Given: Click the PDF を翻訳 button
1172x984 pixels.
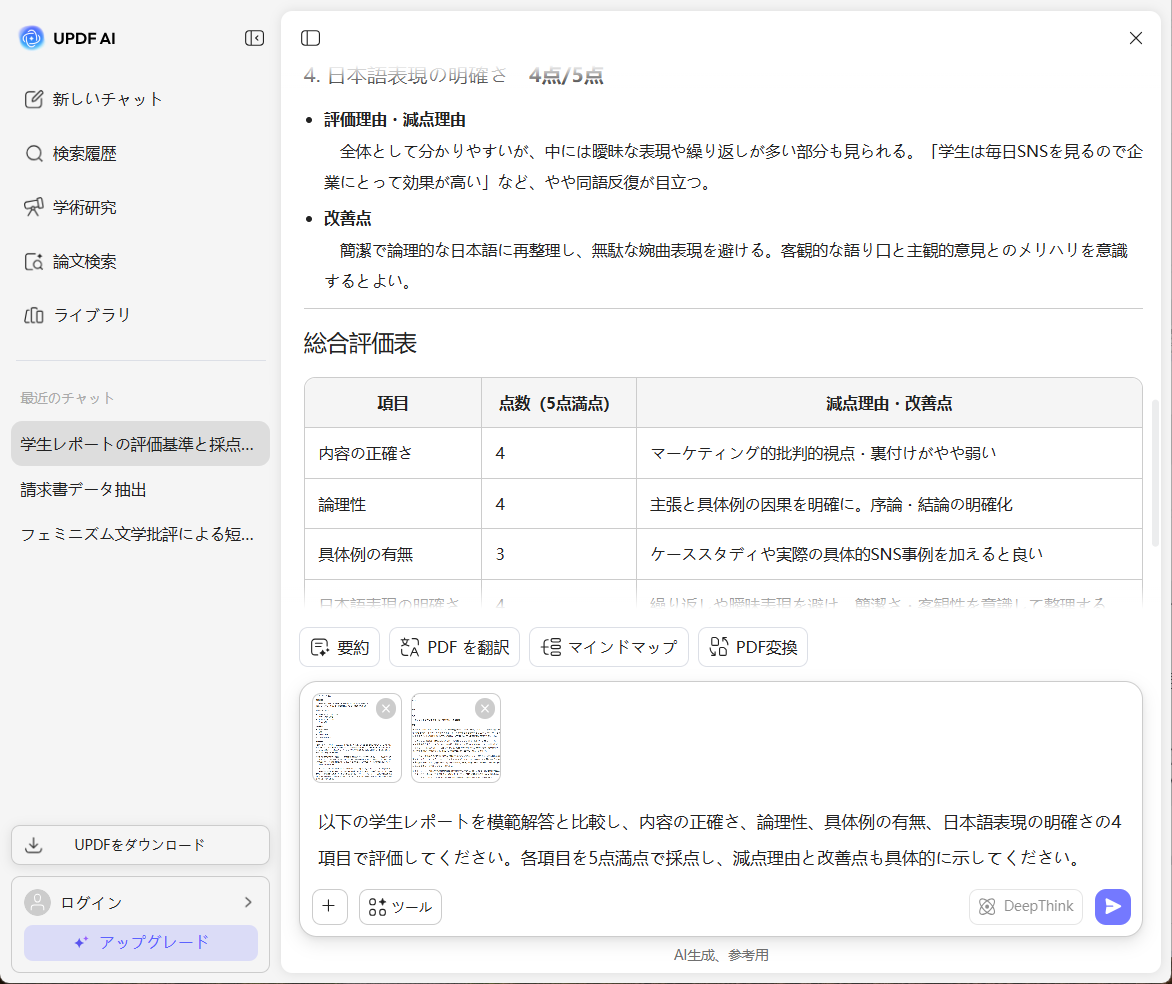Looking at the screenshot, I should (x=454, y=647).
